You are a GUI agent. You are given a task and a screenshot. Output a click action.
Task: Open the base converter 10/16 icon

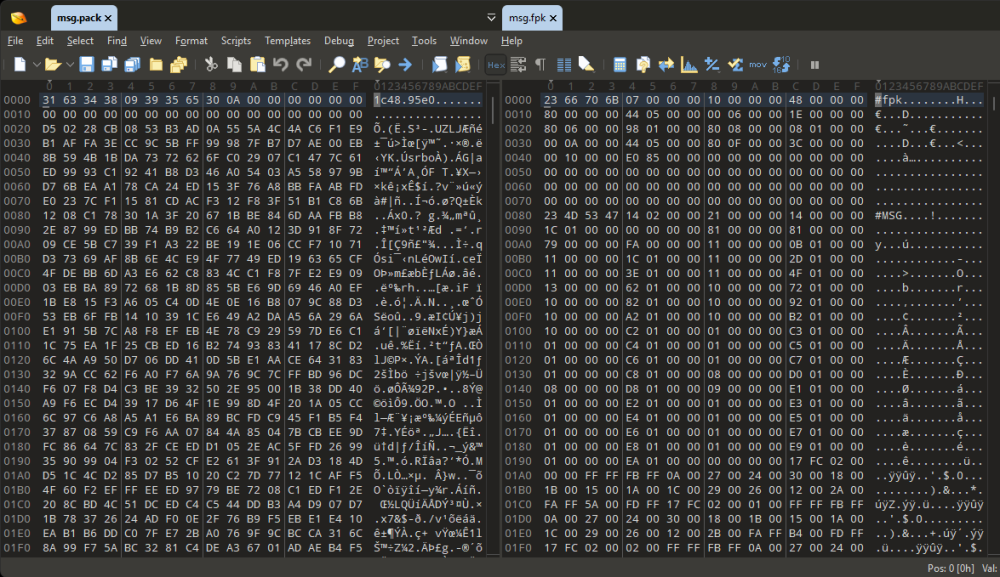781,64
